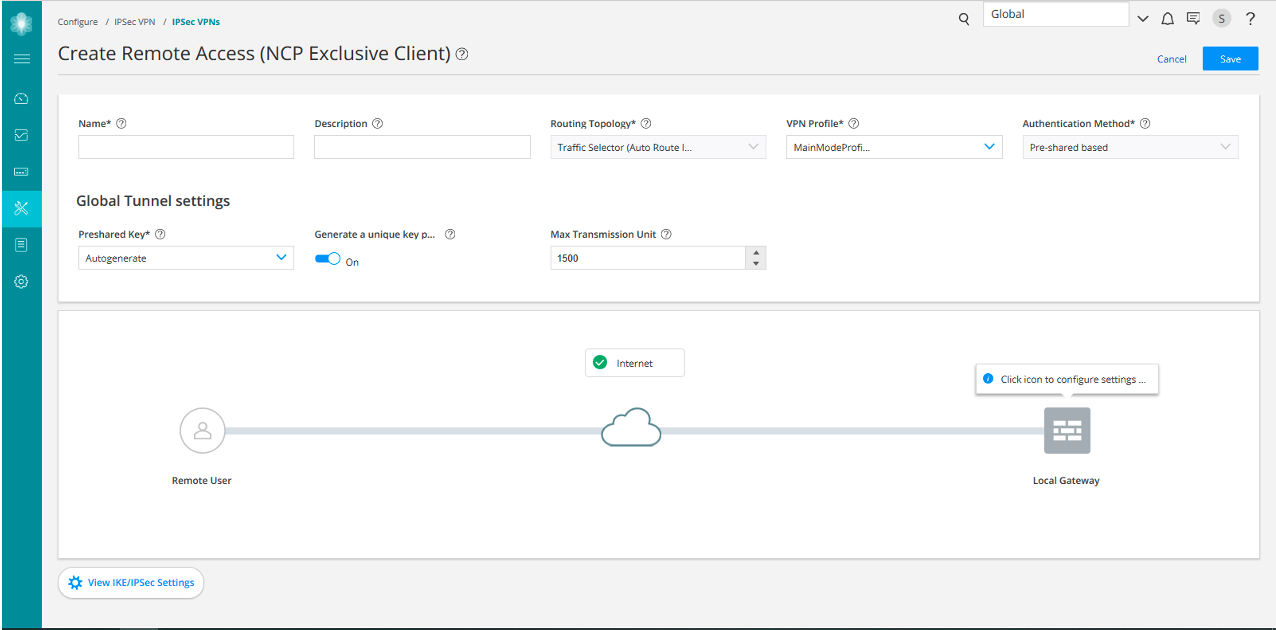This screenshot has height=630, width=1276.
Task: Click the Remote User icon
Action: (202, 431)
